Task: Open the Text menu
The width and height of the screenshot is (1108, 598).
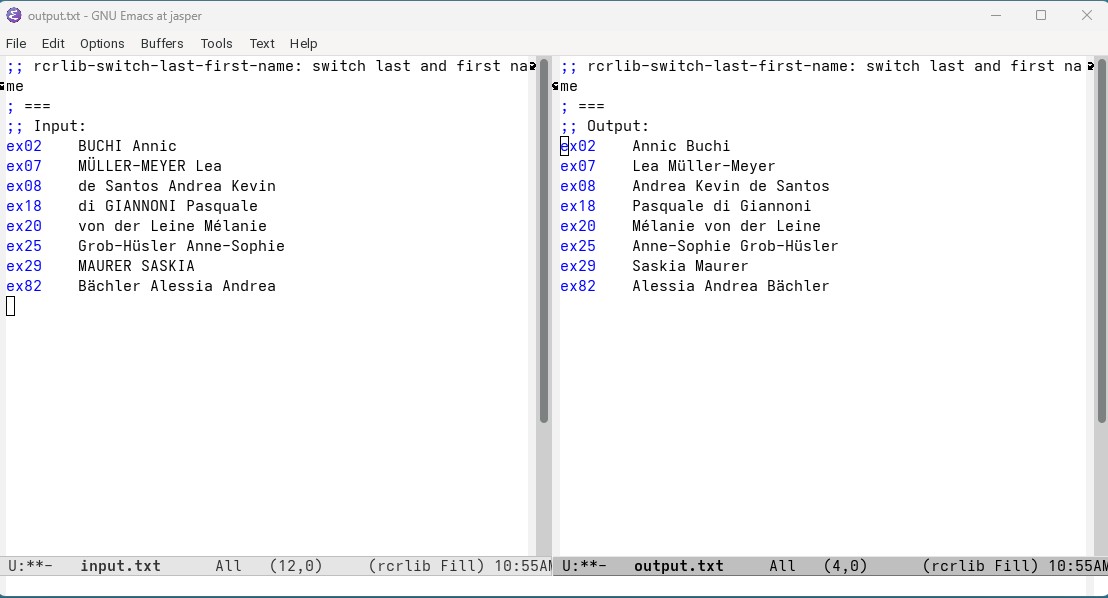Action: 261,43
